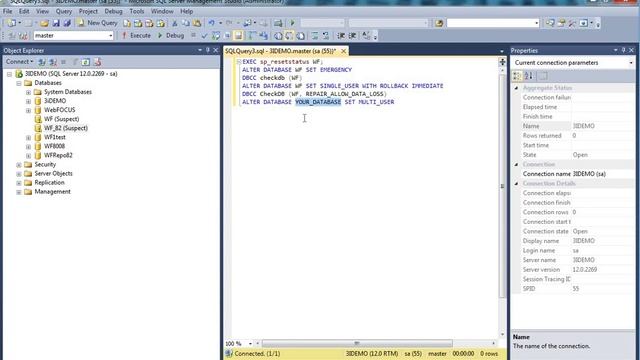Screen dimensions: 640x360
Task: Expand the Management folder node
Action: click(x=19, y=192)
